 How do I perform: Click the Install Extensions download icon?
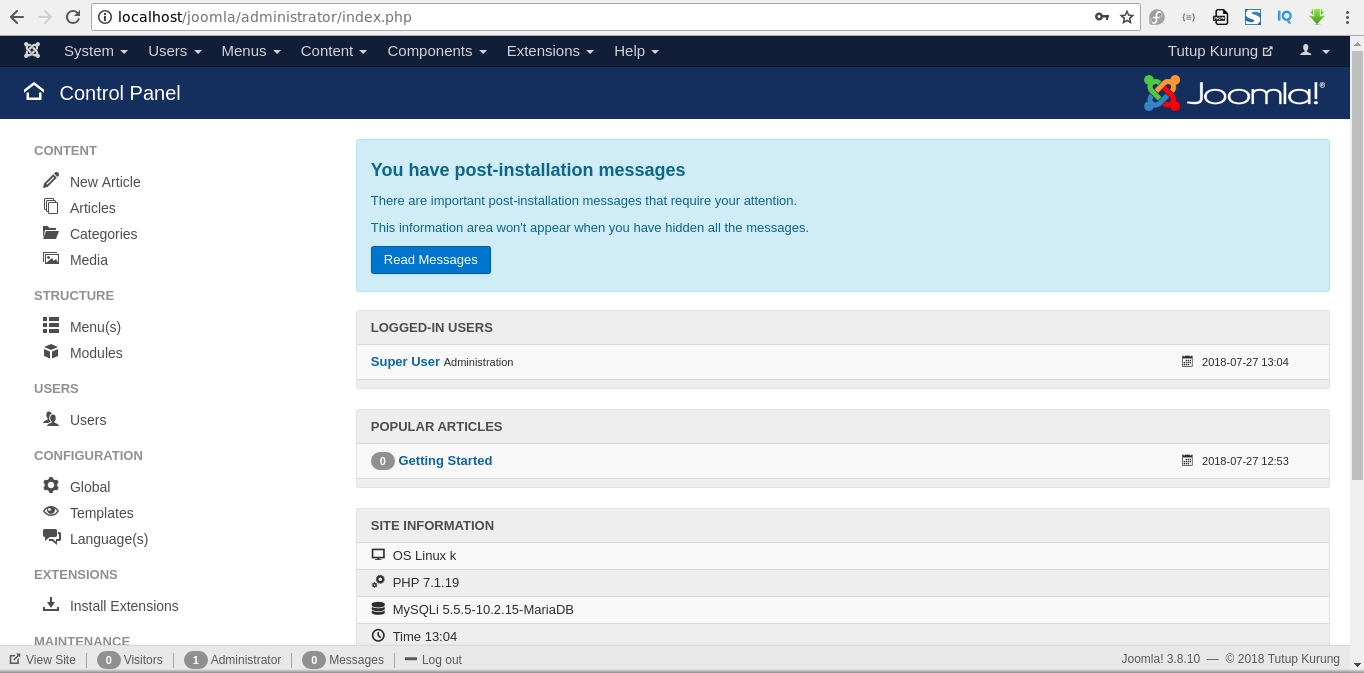coord(51,604)
